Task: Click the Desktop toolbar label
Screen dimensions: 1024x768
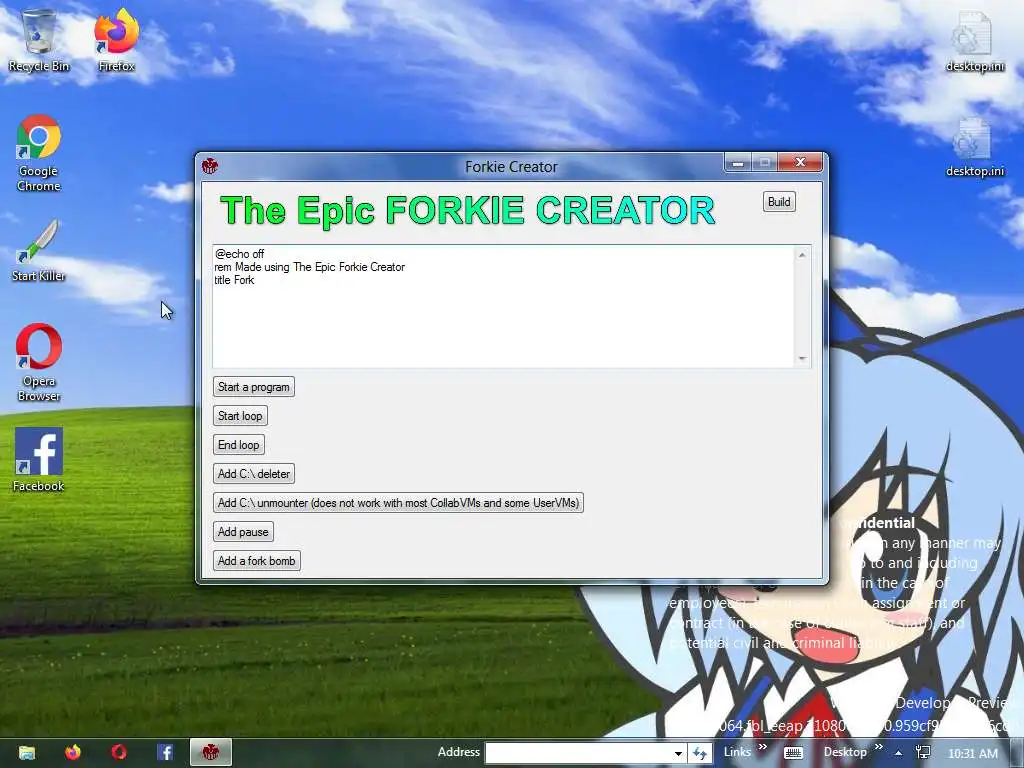Action: (845, 752)
